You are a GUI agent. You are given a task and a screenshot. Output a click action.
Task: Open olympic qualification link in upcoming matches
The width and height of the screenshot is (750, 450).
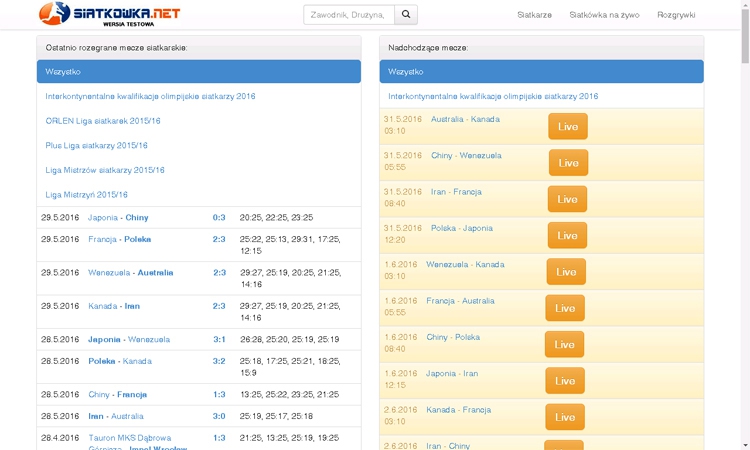point(493,97)
